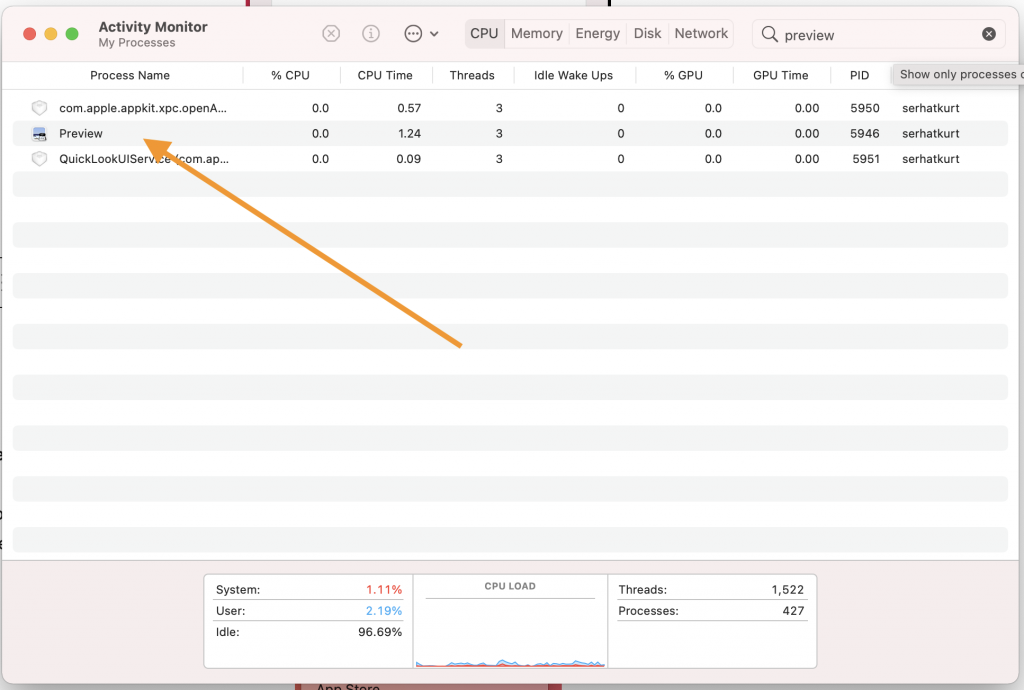Minimize the window with the yellow button
The height and width of the screenshot is (690, 1024).
pyautogui.click(x=51, y=34)
